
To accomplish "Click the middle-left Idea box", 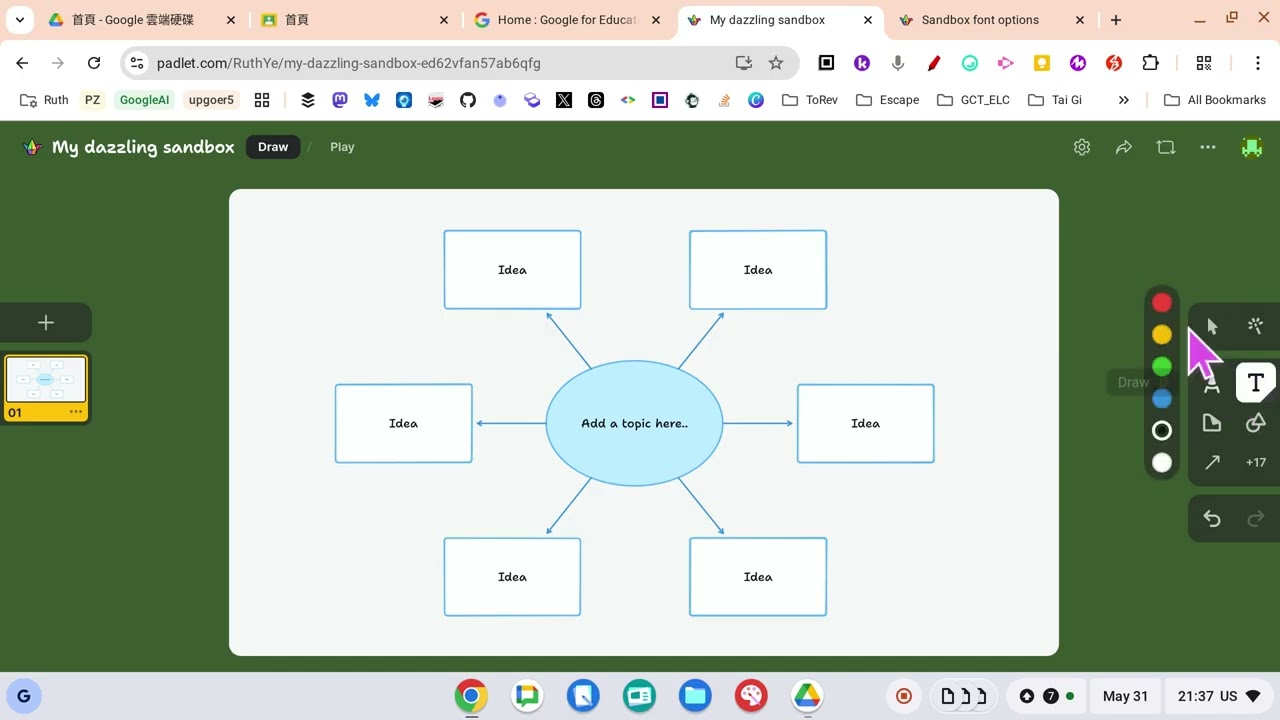I will pos(403,423).
